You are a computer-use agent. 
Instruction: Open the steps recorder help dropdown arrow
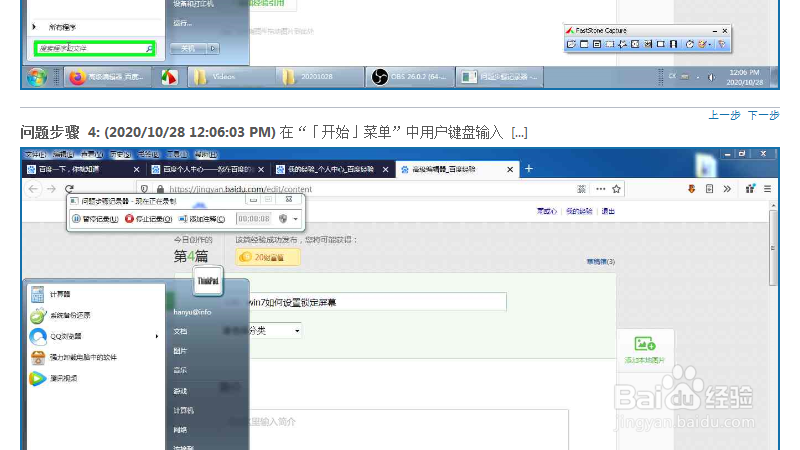pos(295,219)
